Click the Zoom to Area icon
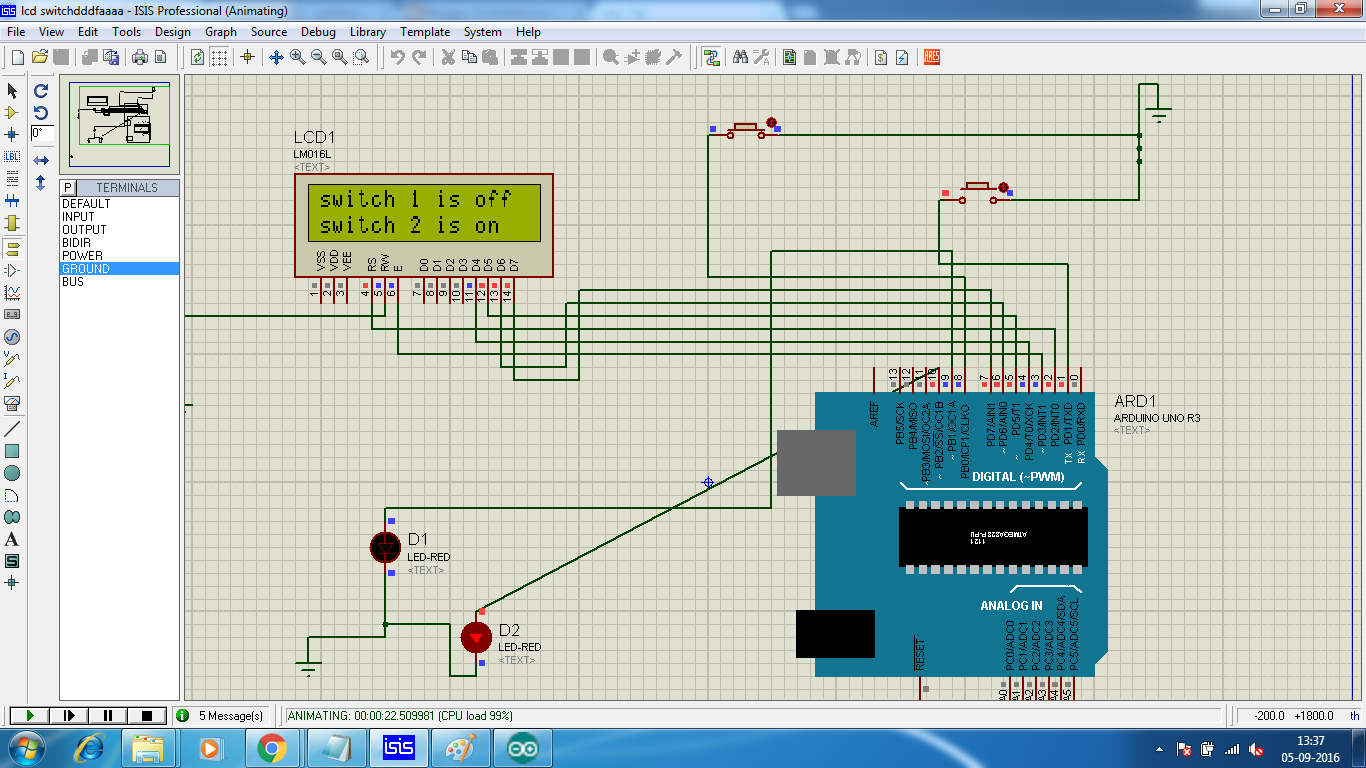This screenshot has width=1366, height=768. (361, 58)
